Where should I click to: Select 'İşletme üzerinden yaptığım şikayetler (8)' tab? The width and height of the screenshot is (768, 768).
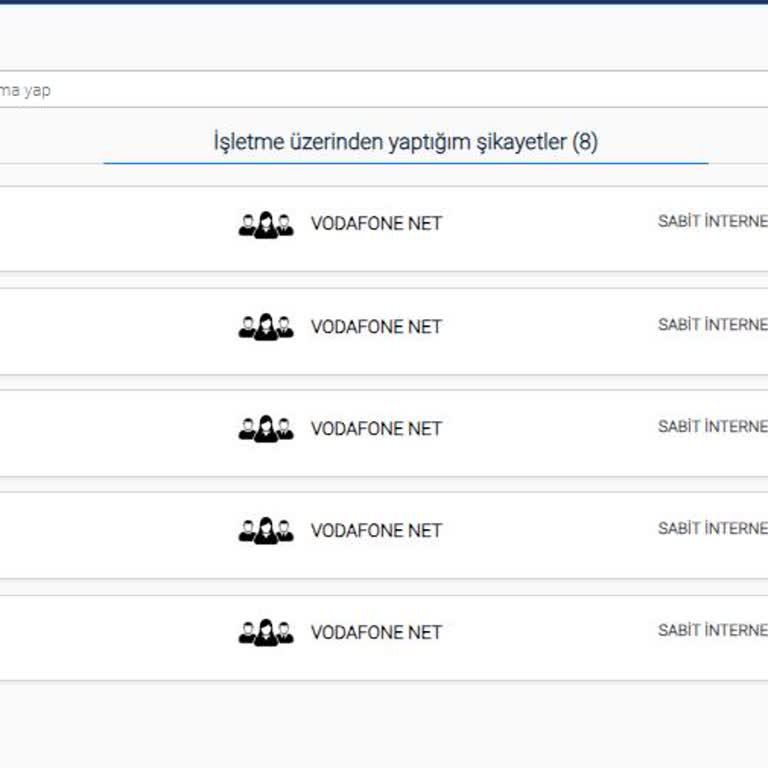click(x=406, y=142)
